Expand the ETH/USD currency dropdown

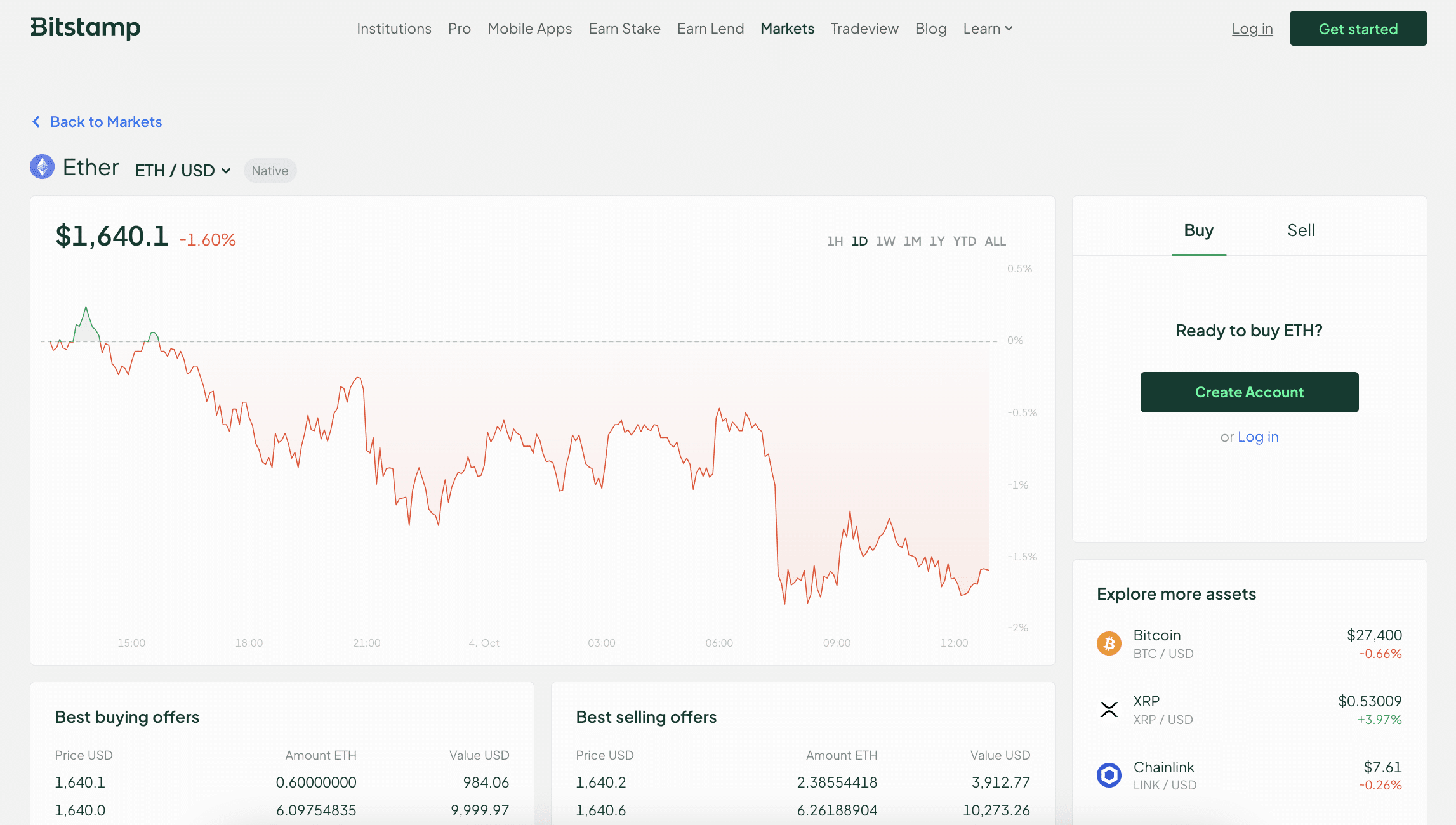pos(182,170)
